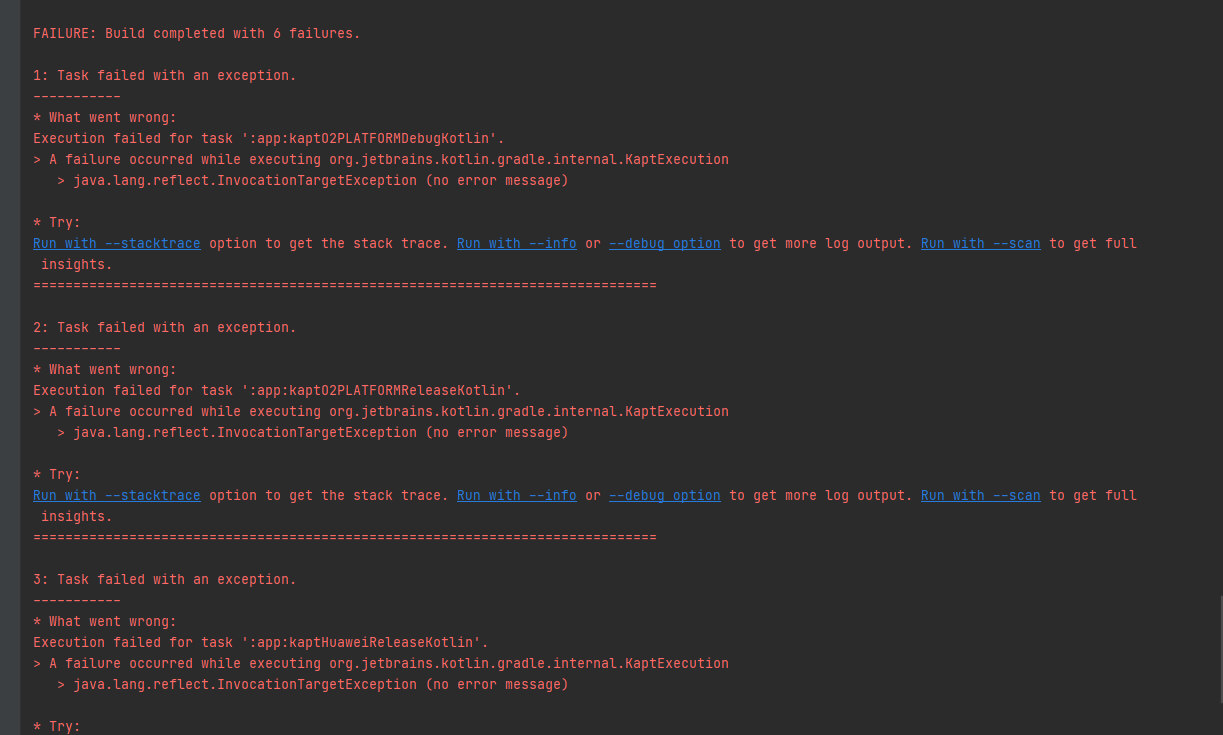This screenshot has width=1223, height=735.
Task: Click the '2: Task failed with an exception.' line
Action: point(164,328)
